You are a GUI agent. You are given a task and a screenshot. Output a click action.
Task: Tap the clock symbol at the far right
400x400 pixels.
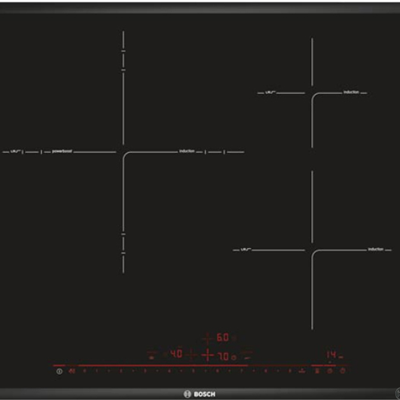(x=342, y=371)
